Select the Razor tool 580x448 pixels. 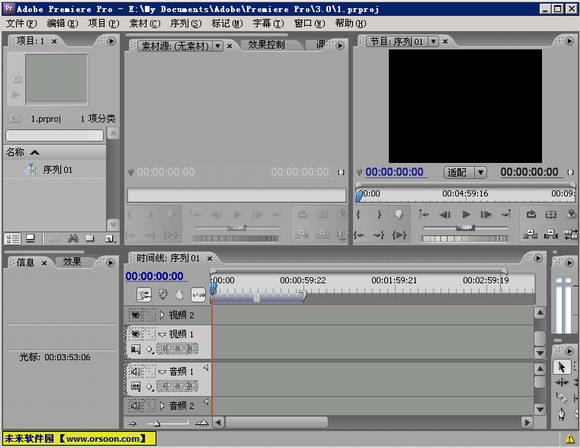click(562, 397)
